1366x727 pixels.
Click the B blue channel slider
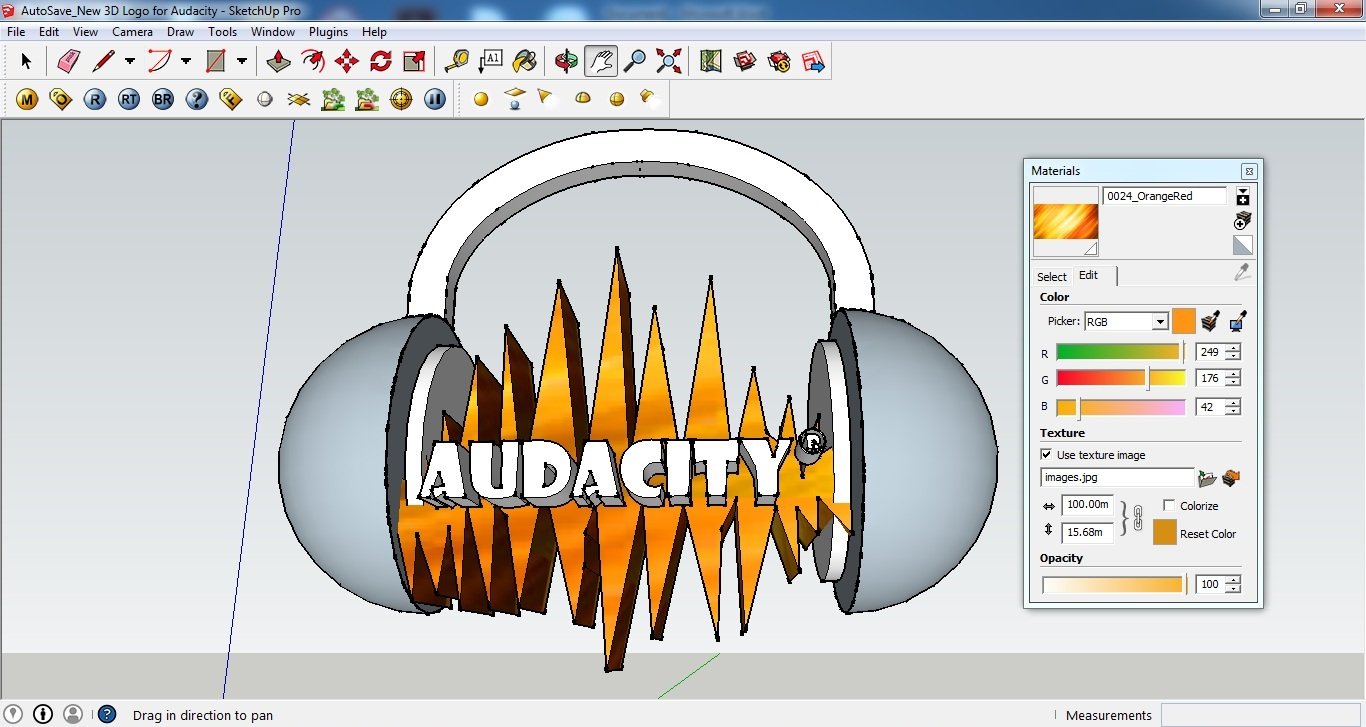[1121, 407]
